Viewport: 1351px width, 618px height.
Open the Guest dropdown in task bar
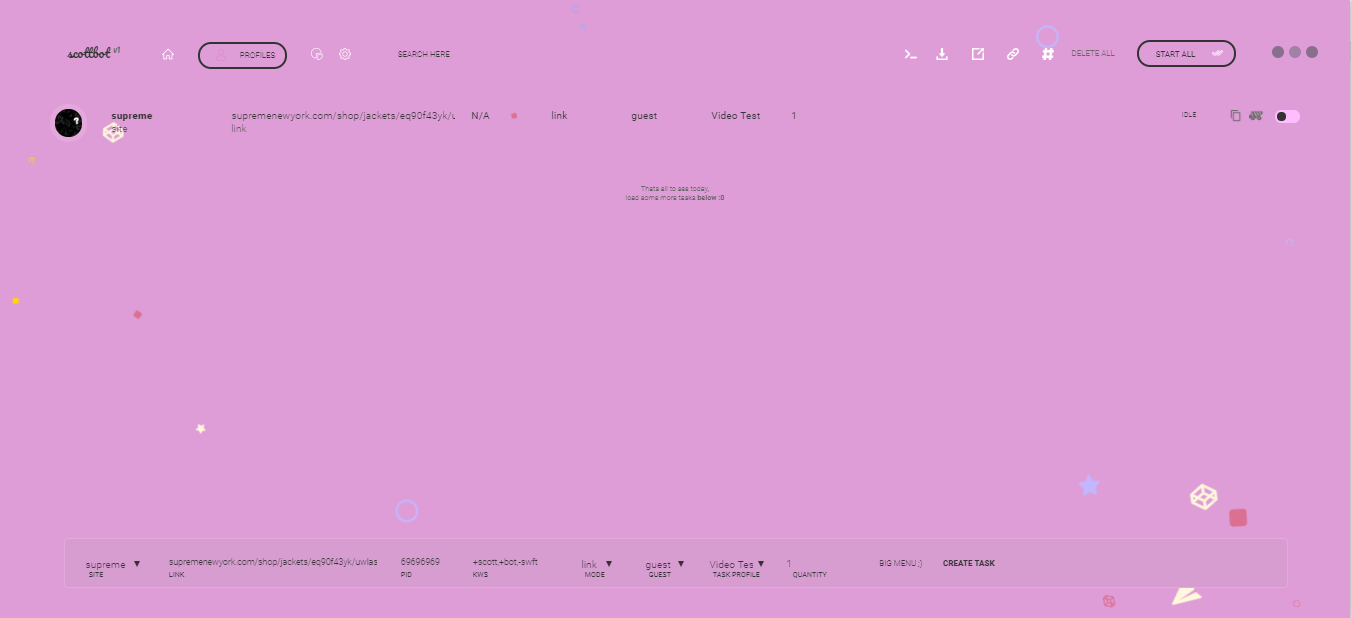point(664,564)
